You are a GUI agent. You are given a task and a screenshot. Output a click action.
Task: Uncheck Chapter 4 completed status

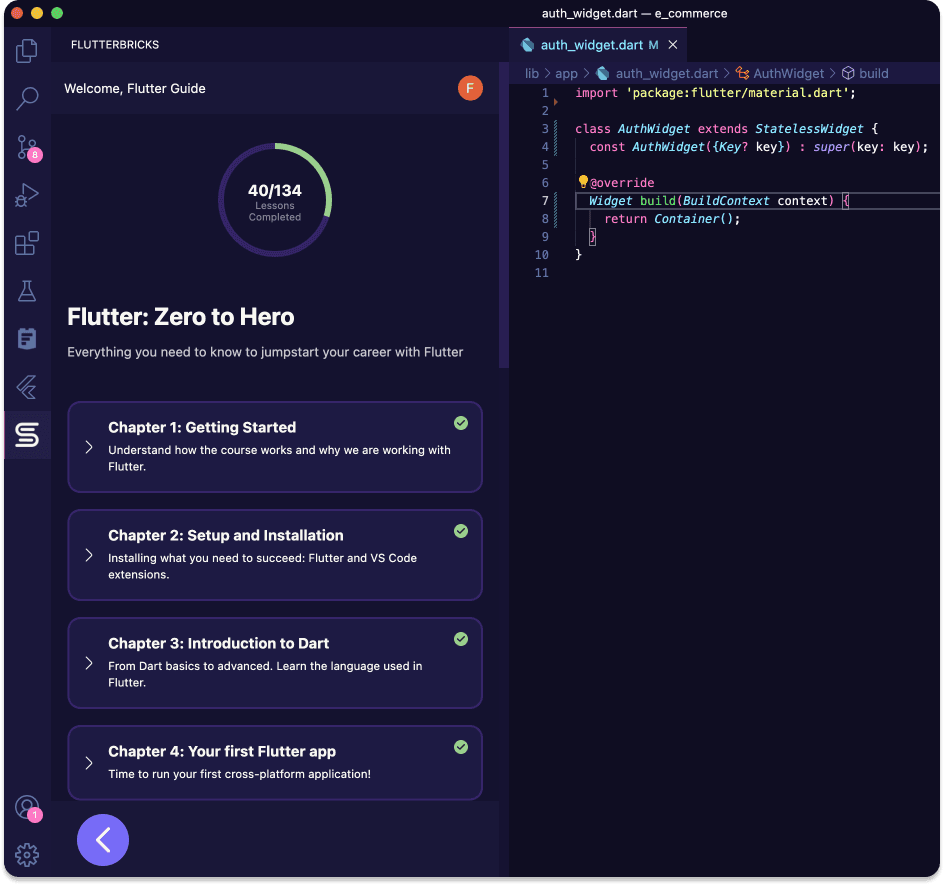click(461, 747)
